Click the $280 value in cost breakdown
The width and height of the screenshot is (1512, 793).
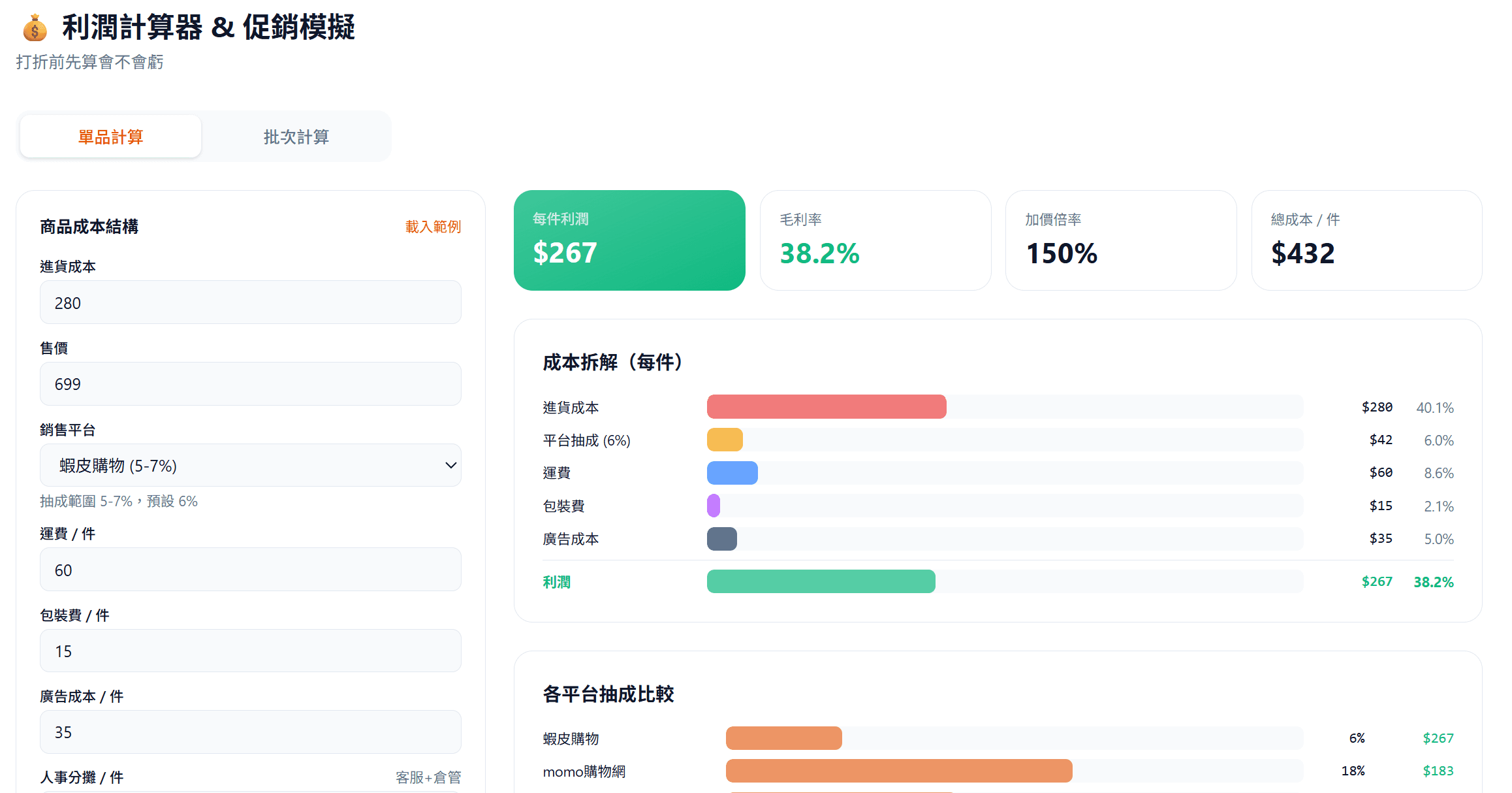pos(1377,407)
